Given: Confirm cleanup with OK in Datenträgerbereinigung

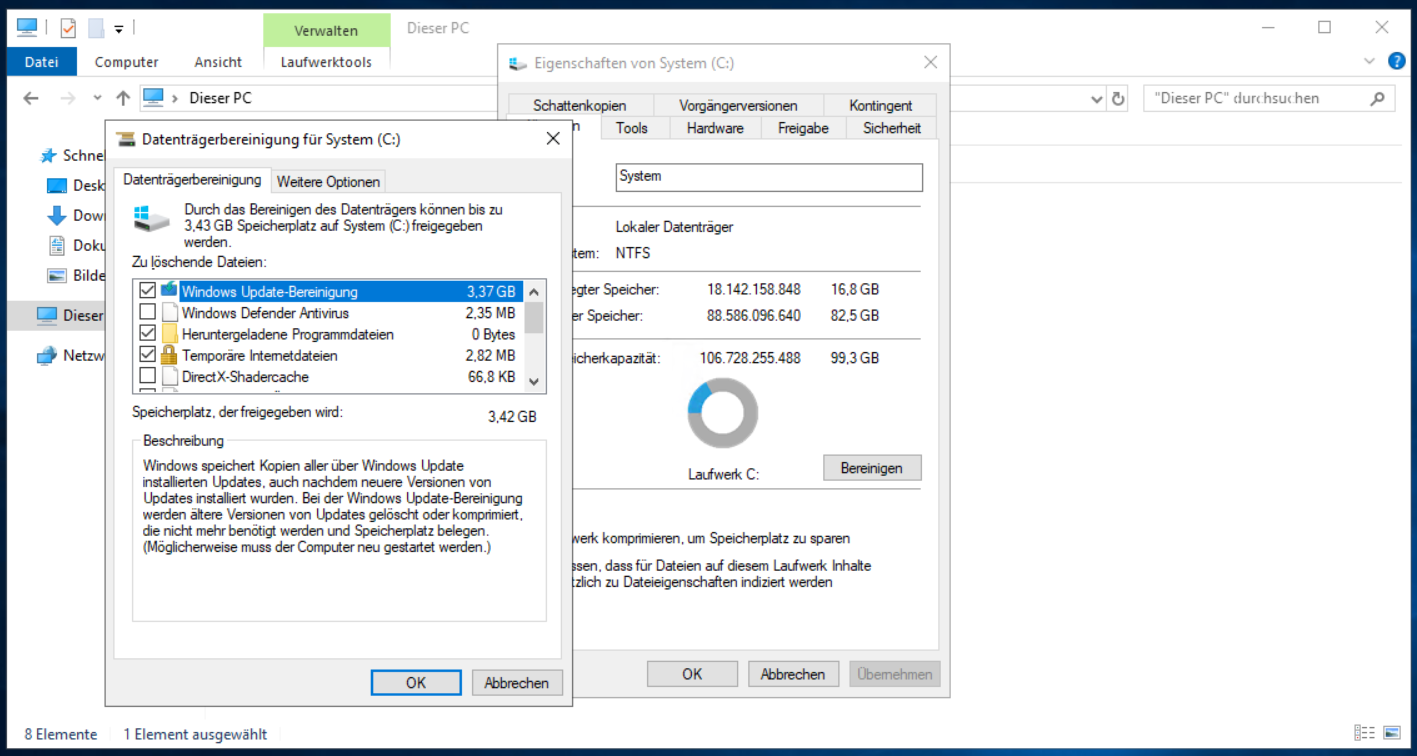Looking at the screenshot, I should click(x=416, y=683).
